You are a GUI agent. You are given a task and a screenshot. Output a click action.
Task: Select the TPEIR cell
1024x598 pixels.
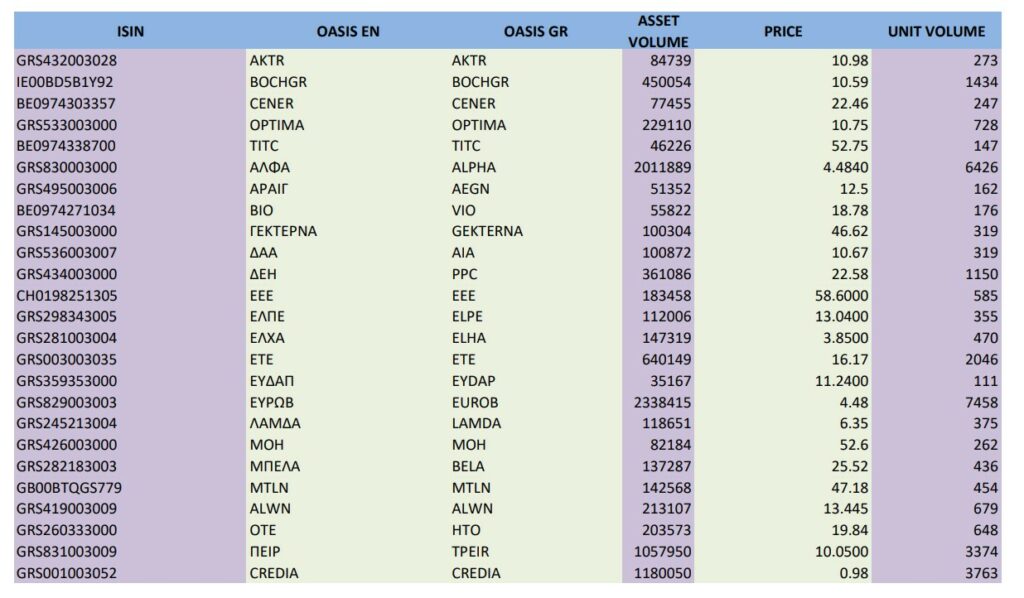pyautogui.click(x=470, y=552)
